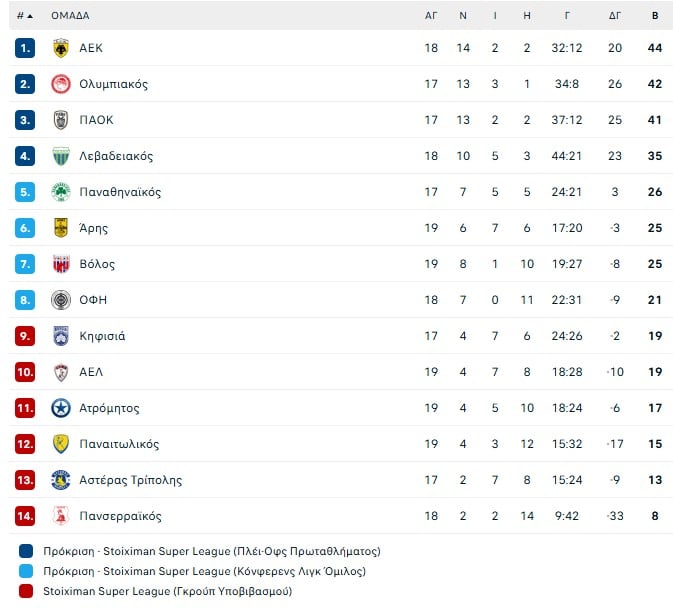The width and height of the screenshot is (673, 608).
Task: Click the Λεβαδειακός club badge
Action: (61, 156)
